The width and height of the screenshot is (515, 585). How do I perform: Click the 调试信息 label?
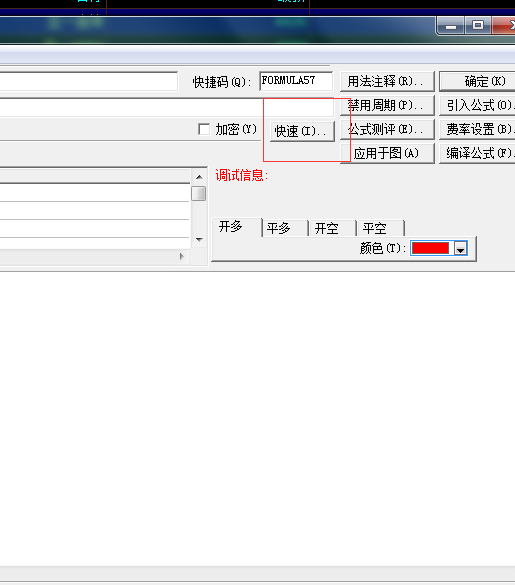241,175
